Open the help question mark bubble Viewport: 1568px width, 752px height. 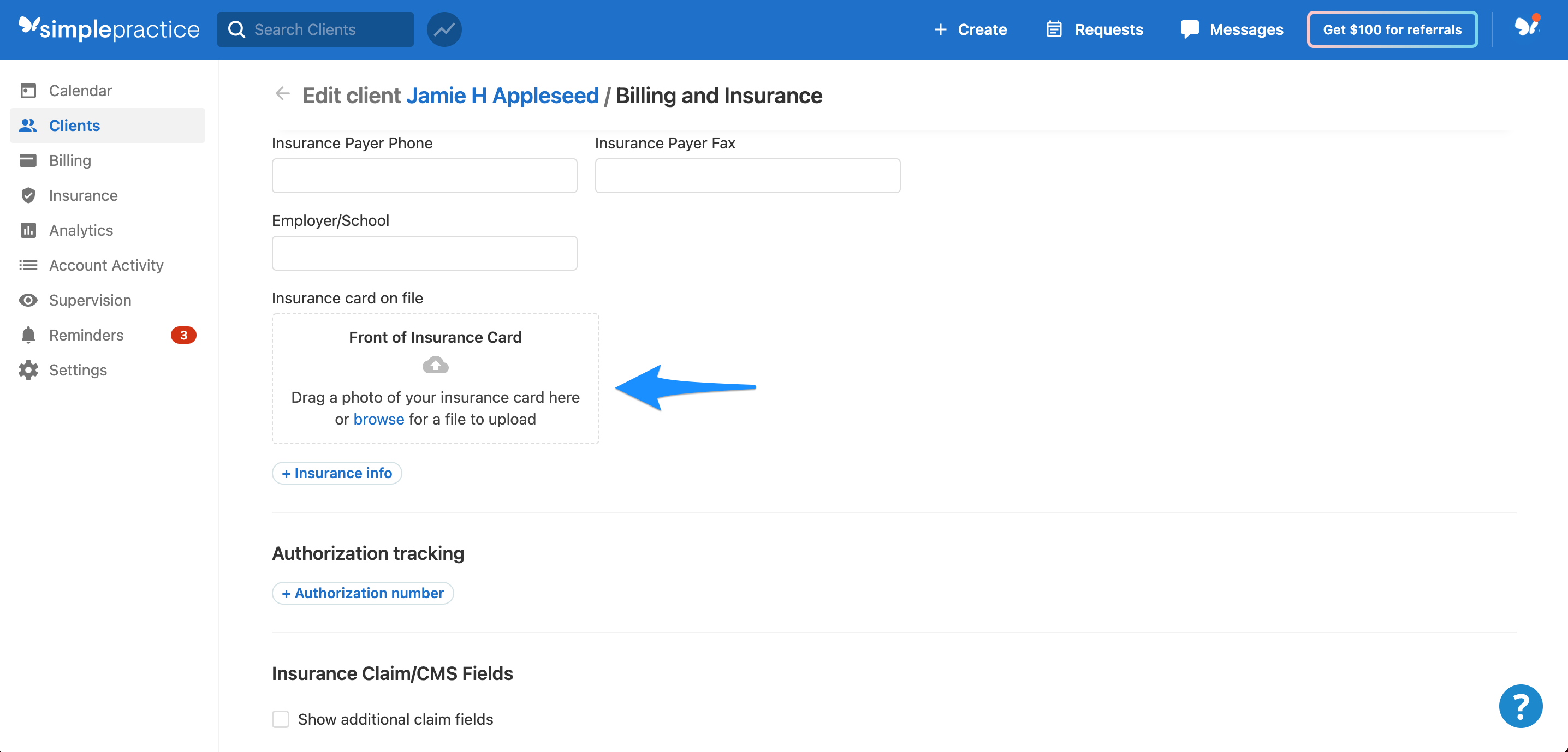(1520, 706)
